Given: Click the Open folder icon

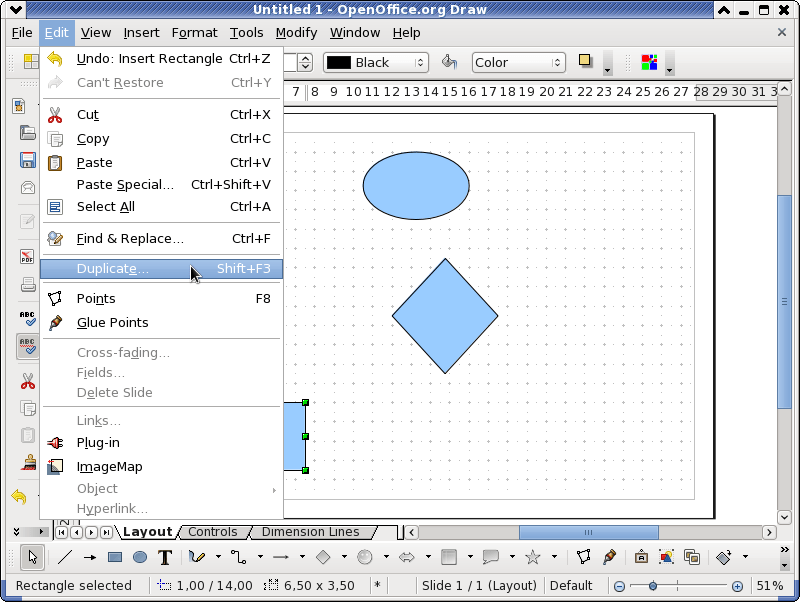Looking at the screenshot, I should (x=28, y=133).
